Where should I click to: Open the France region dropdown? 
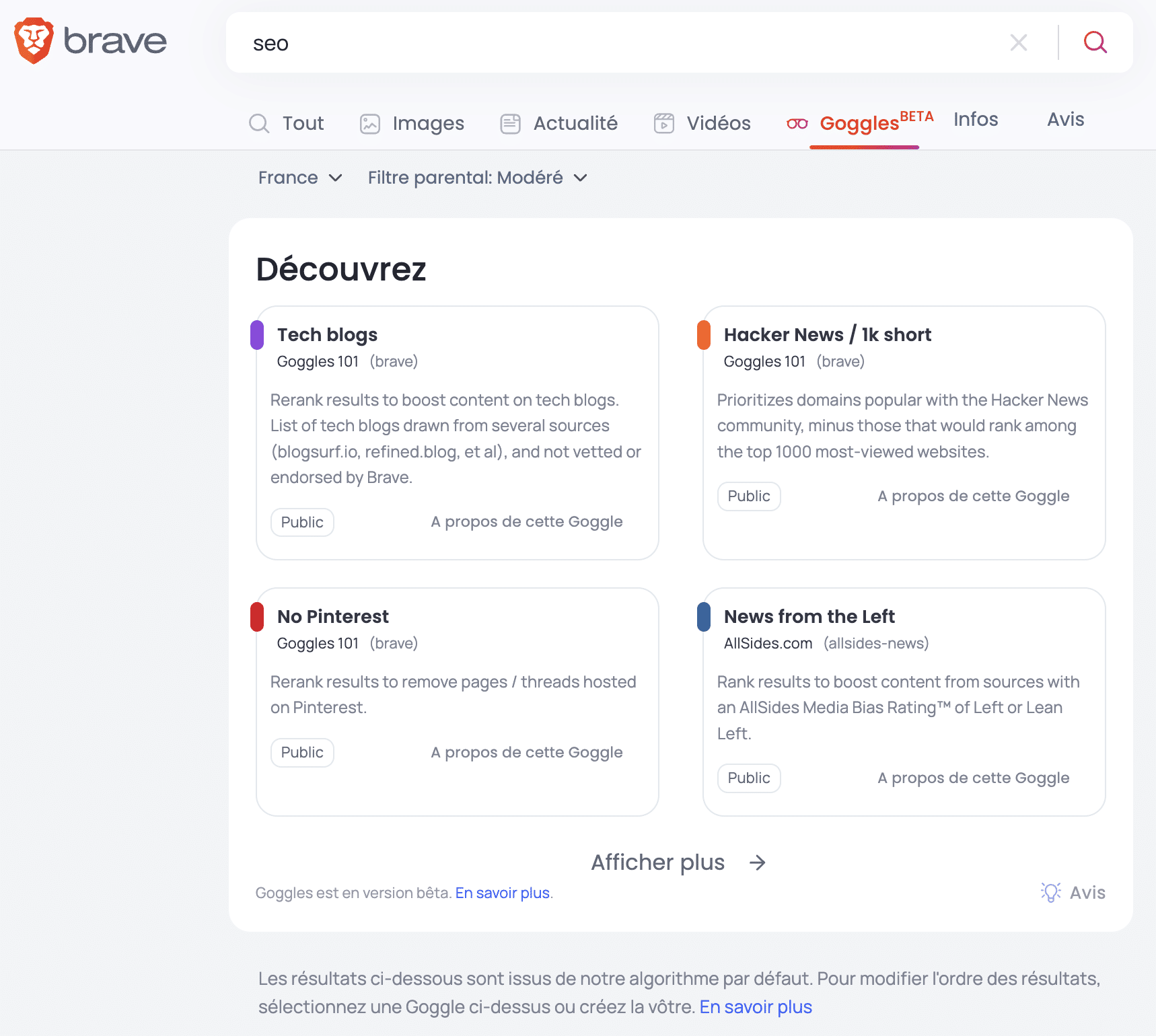pos(300,178)
